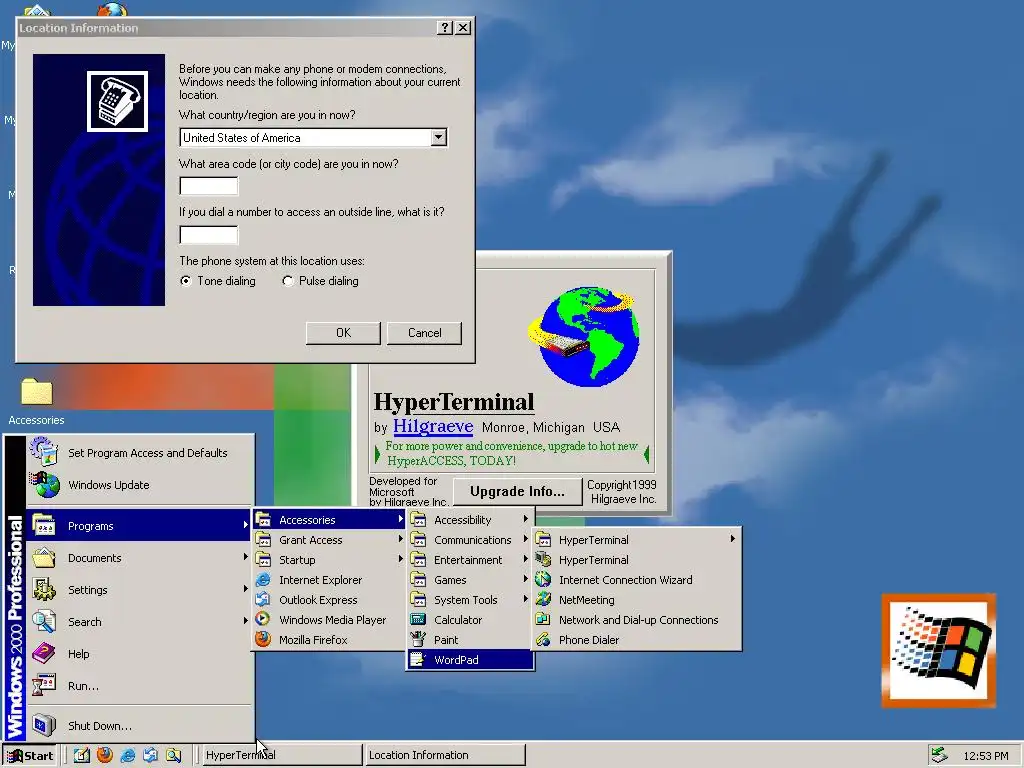1024x768 pixels.
Task: Click the Internet Connection Wizard icon
Action: [543, 579]
